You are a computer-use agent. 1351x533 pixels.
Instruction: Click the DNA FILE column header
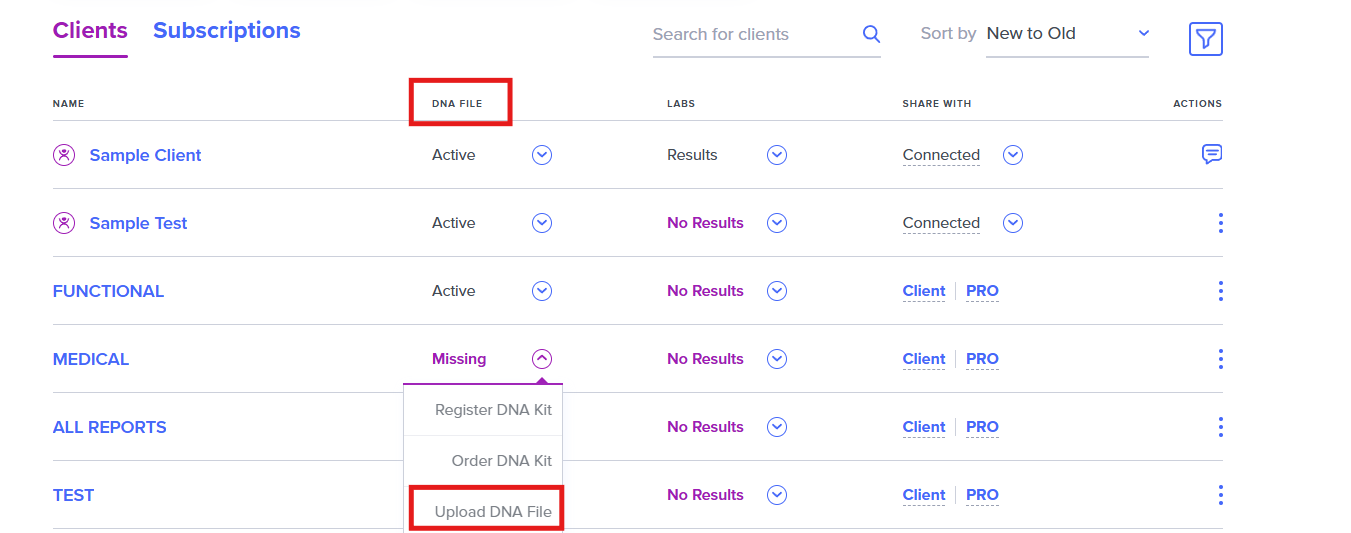click(457, 103)
